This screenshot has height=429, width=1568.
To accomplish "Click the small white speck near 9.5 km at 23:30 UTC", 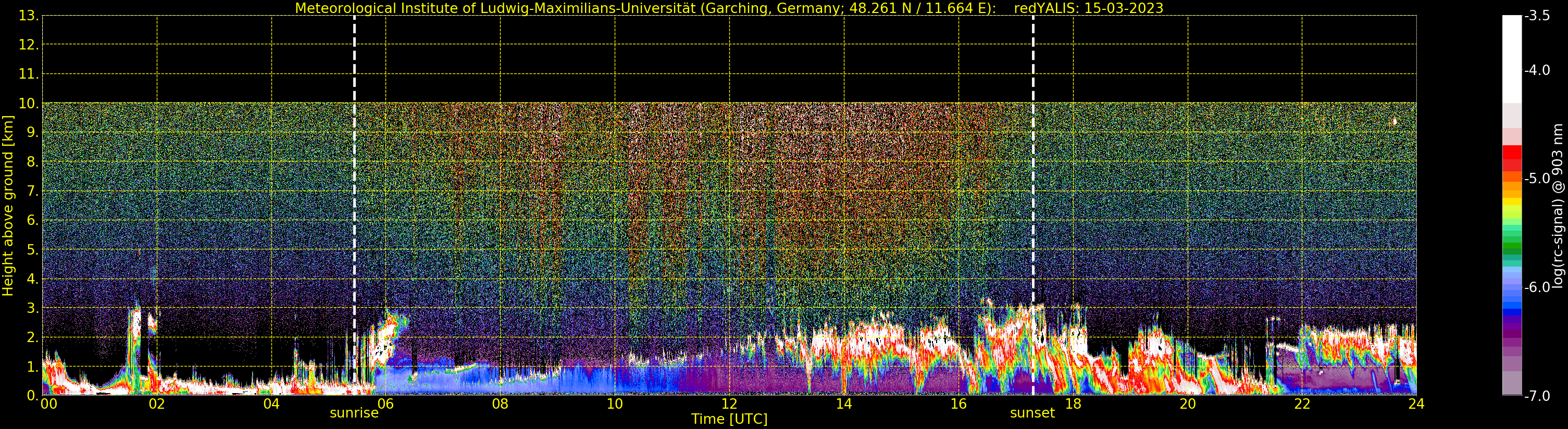I will point(1395,121).
